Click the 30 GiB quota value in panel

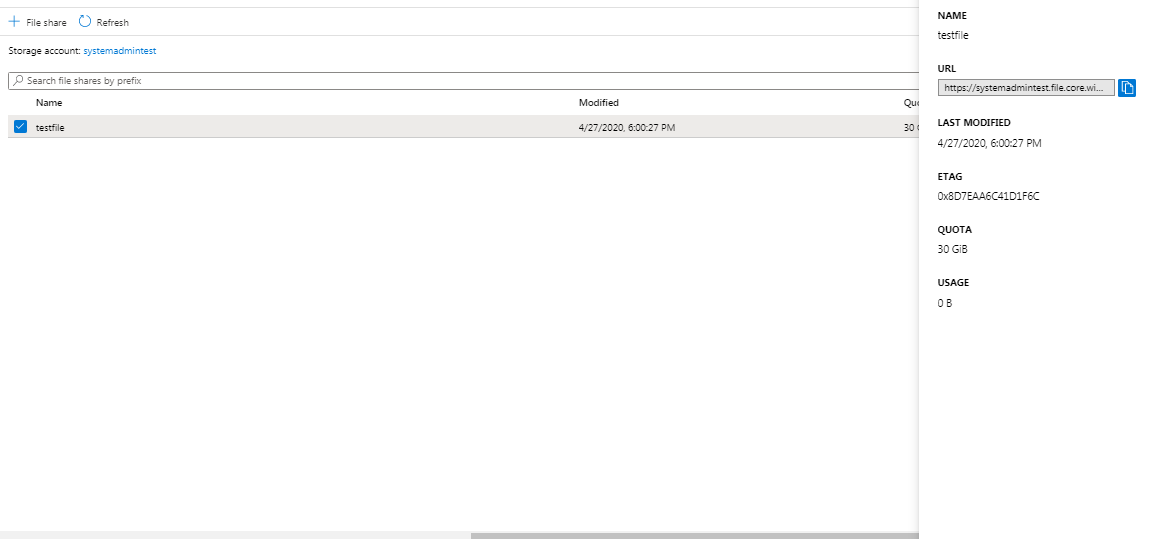[952, 249]
